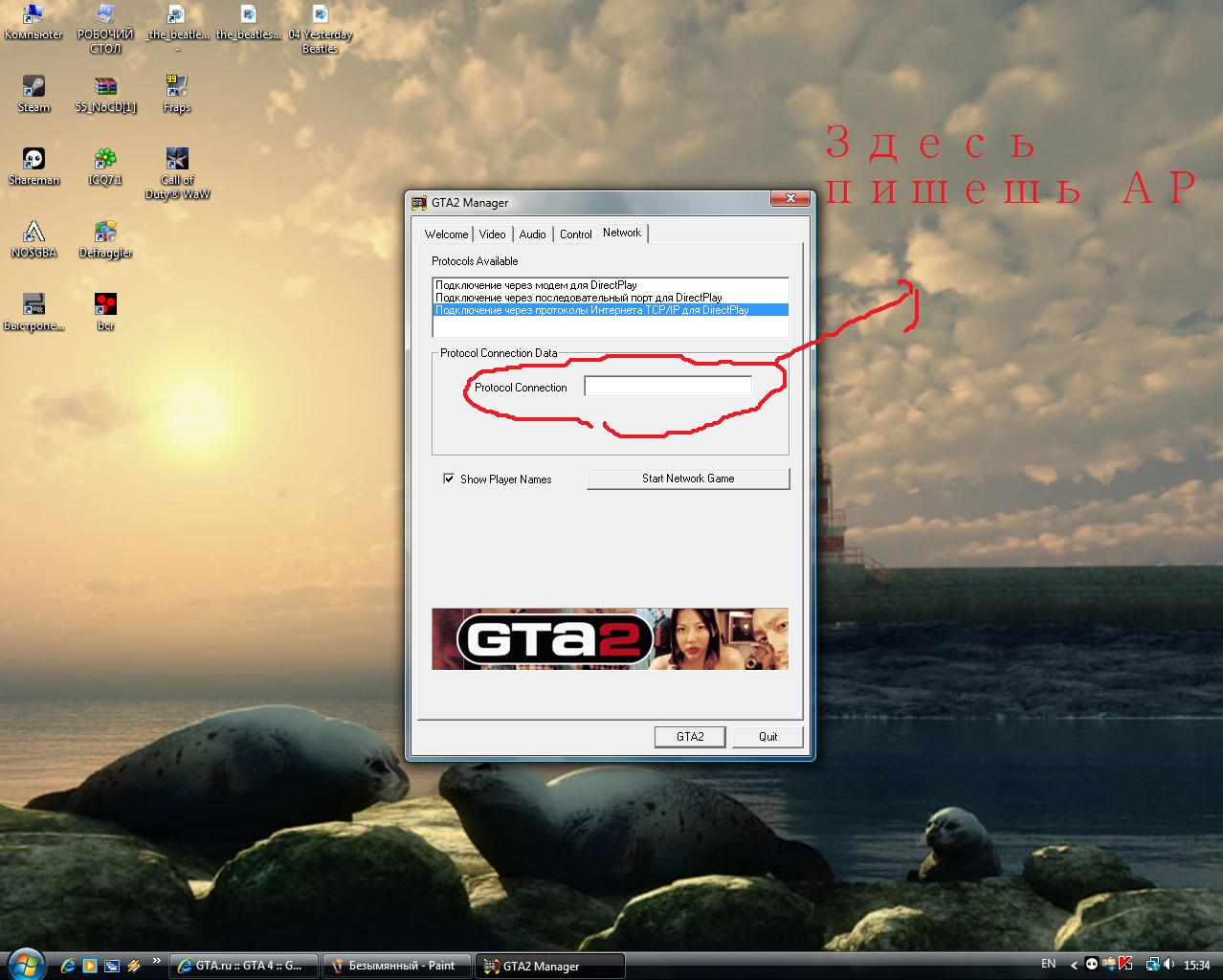The height and width of the screenshot is (980, 1223).
Task: Click the 15:34 system clock
Action: click(1196, 966)
